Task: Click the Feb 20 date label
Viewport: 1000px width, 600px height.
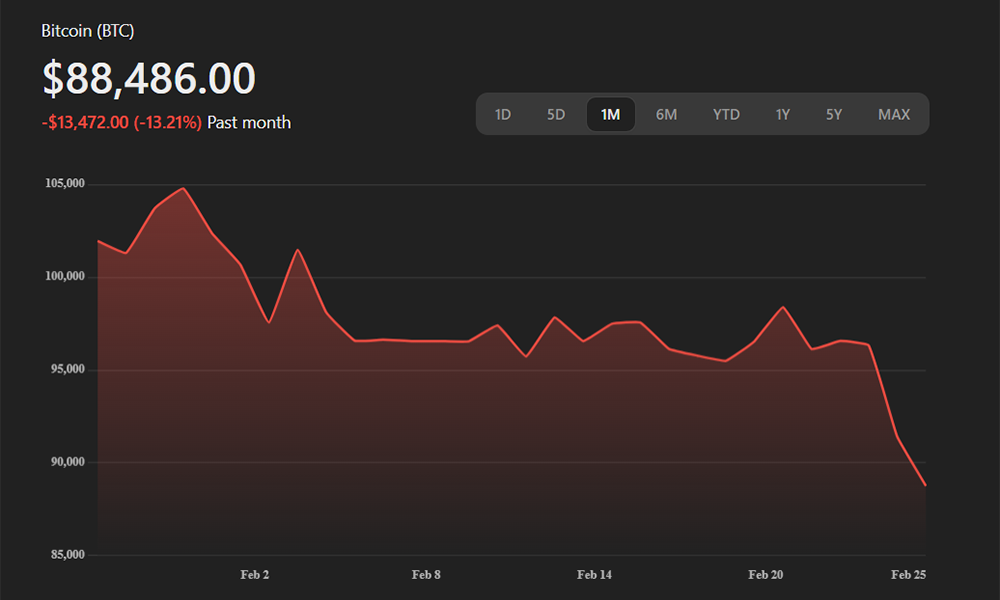Action: (x=765, y=574)
